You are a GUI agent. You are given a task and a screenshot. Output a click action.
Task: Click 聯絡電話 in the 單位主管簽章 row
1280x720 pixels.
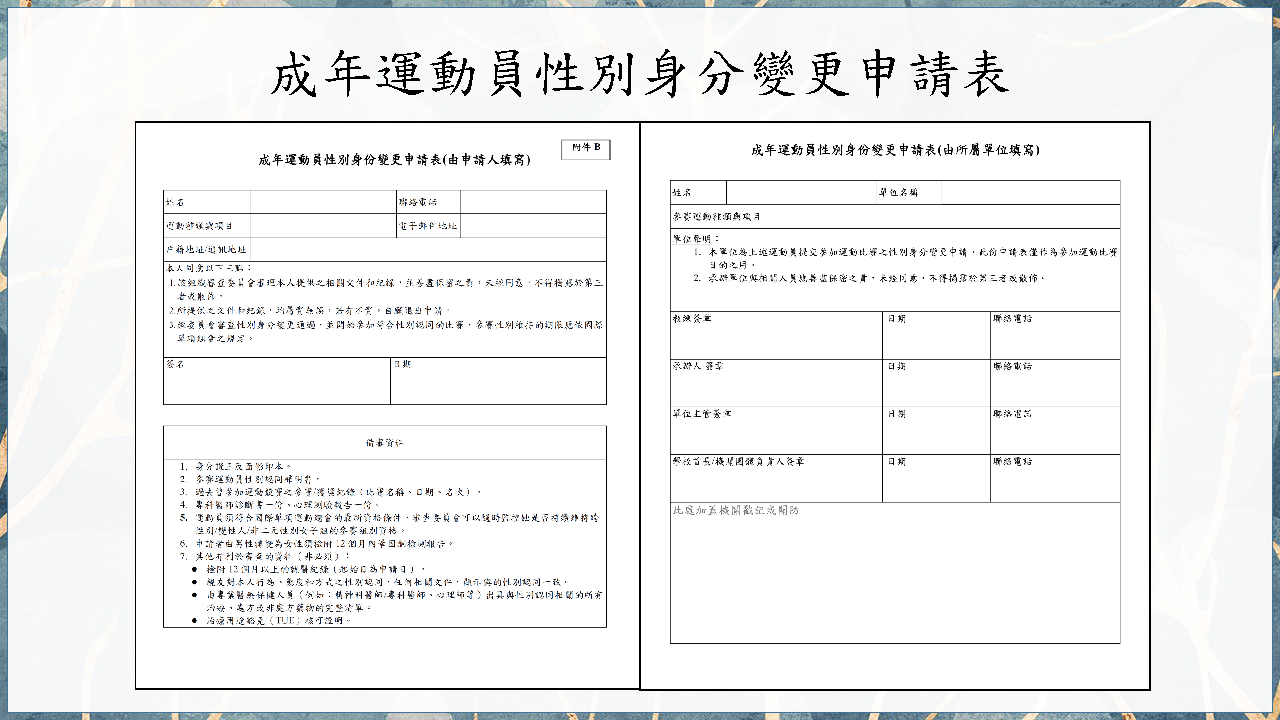[x=1013, y=414]
